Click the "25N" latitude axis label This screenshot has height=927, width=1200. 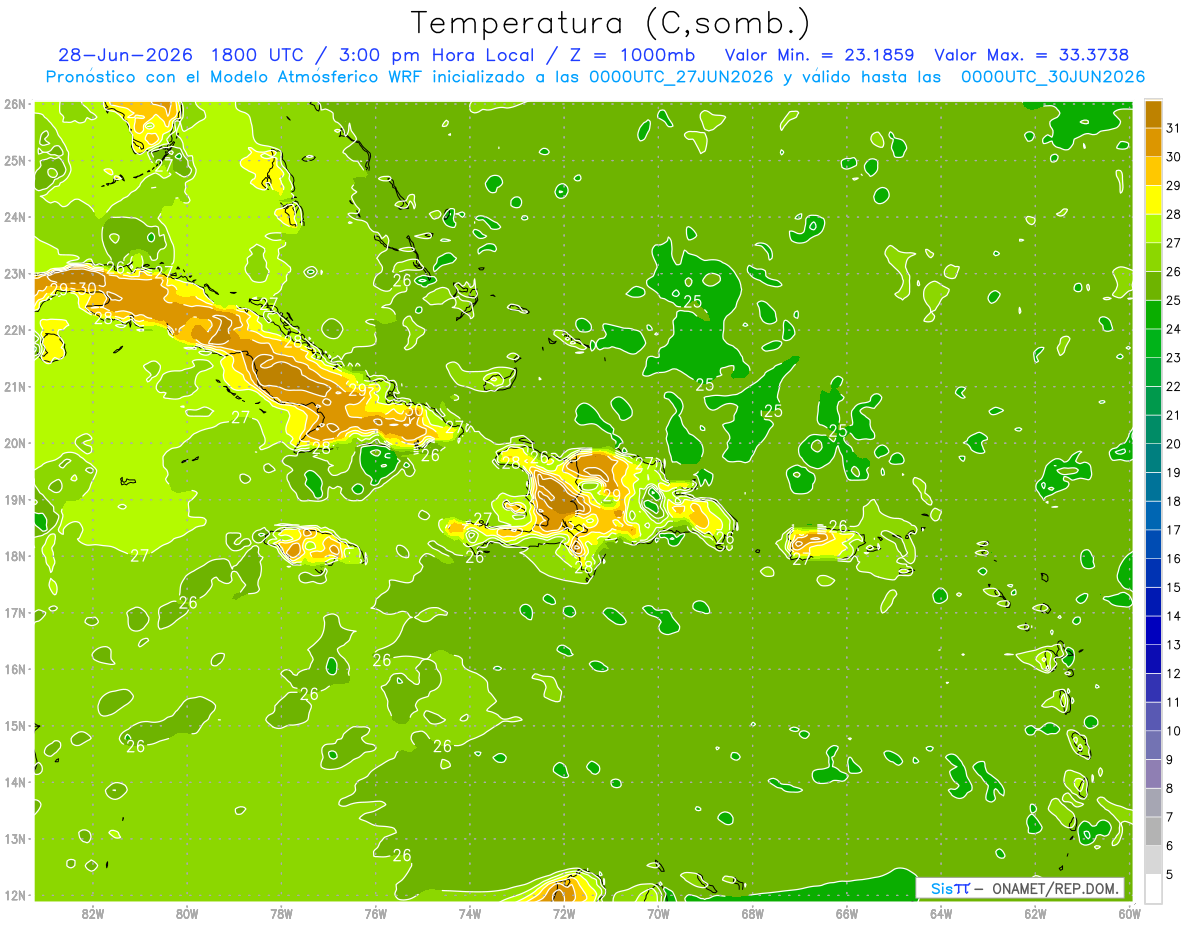pos(14,160)
